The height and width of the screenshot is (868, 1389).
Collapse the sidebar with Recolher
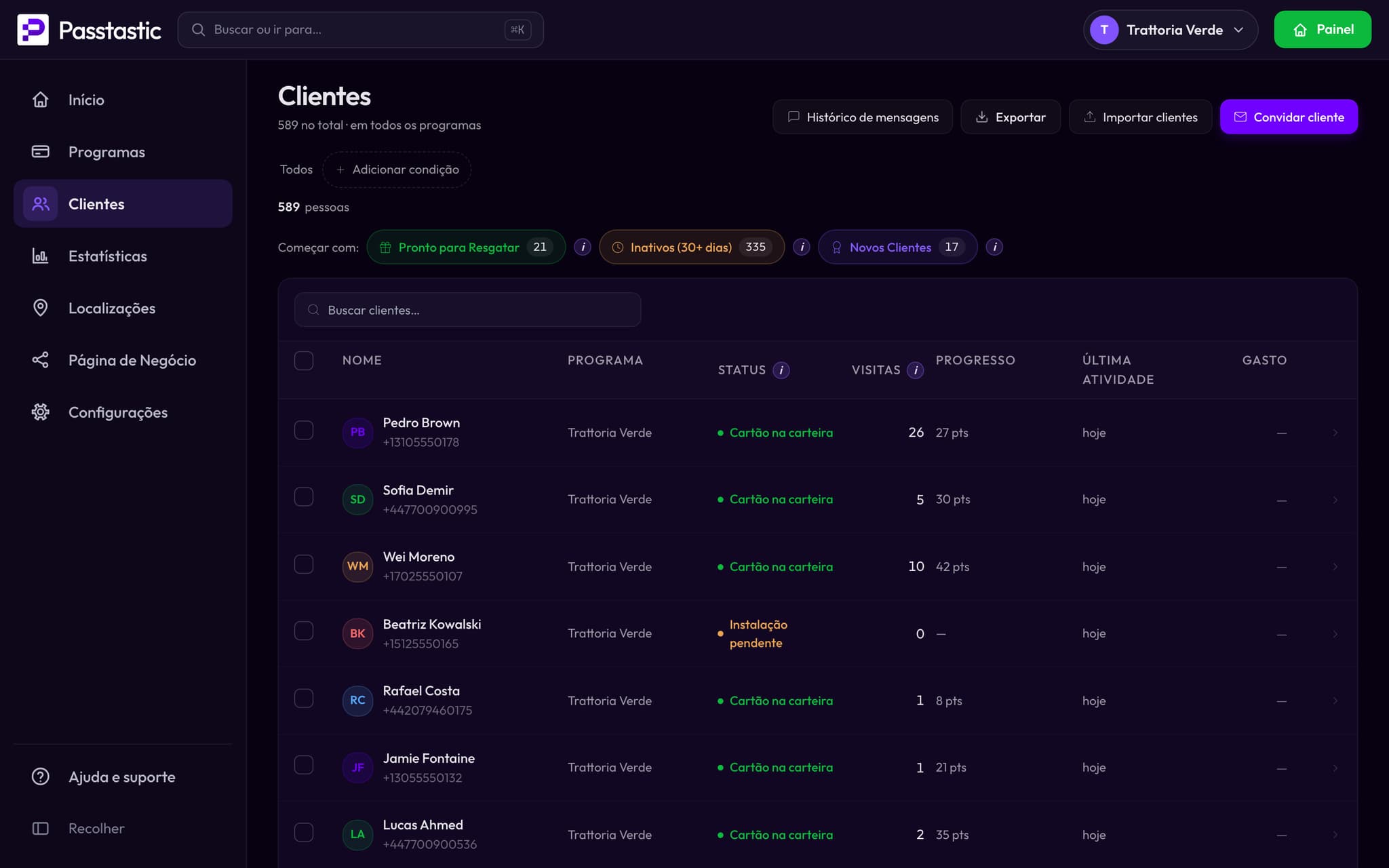(123, 829)
